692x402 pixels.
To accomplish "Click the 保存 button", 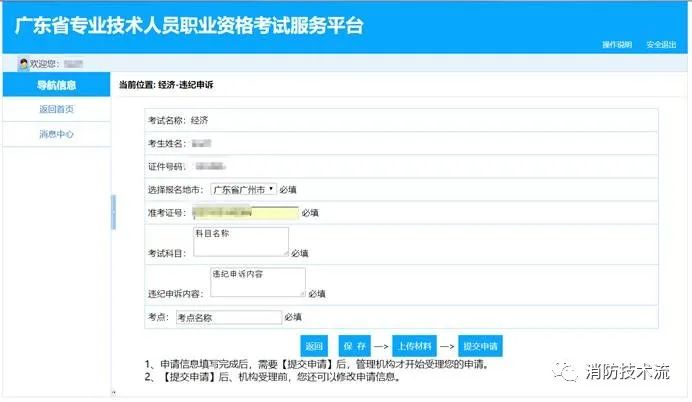I will (353, 345).
